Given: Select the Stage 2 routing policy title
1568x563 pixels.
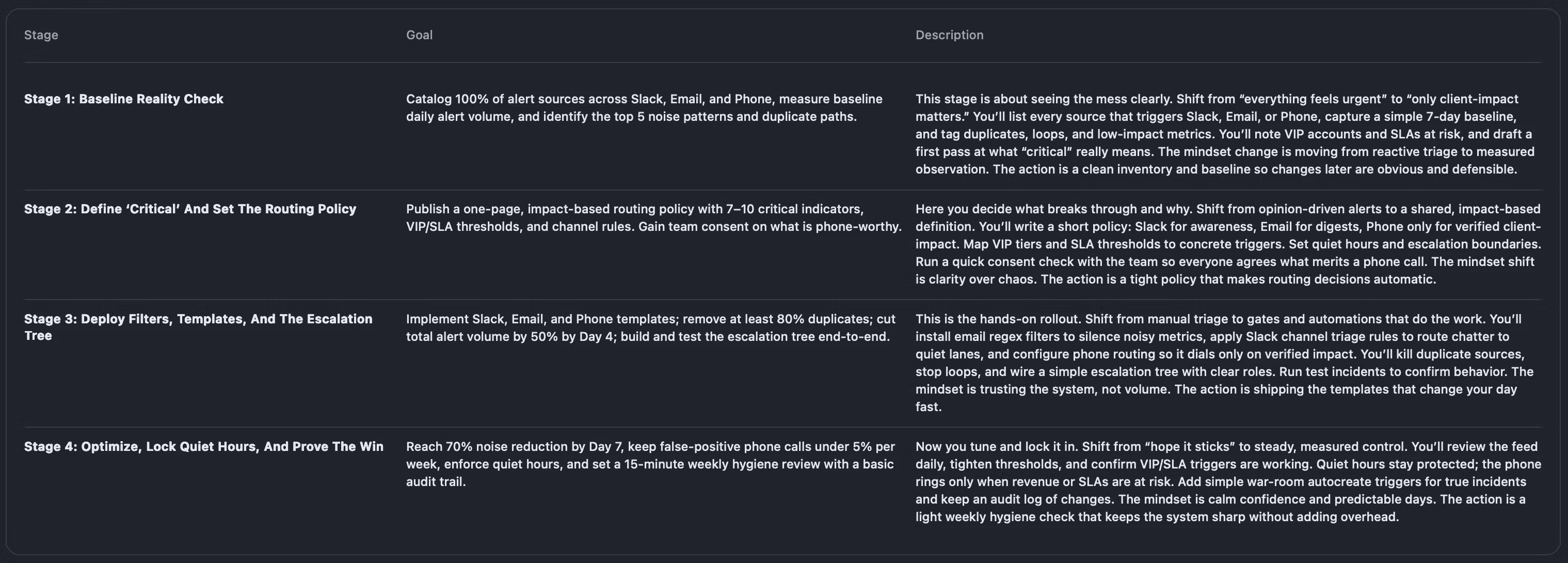Looking at the screenshot, I should point(190,209).
